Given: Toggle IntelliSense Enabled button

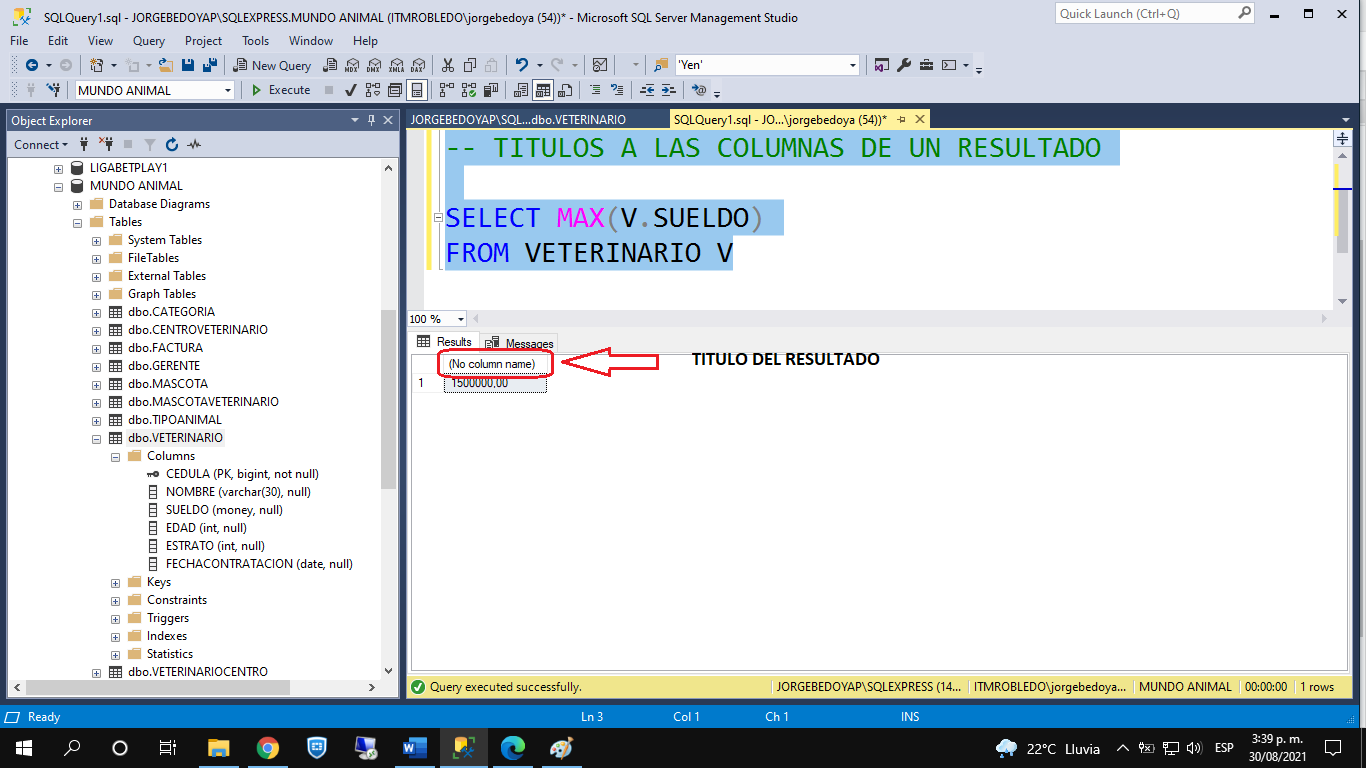Looking at the screenshot, I should click(416, 90).
